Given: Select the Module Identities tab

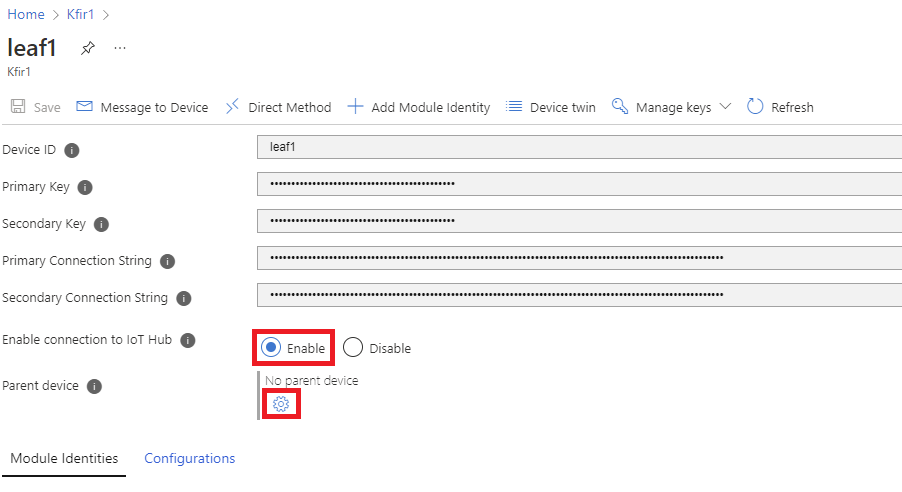Looking at the screenshot, I should pyautogui.click(x=64, y=459).
